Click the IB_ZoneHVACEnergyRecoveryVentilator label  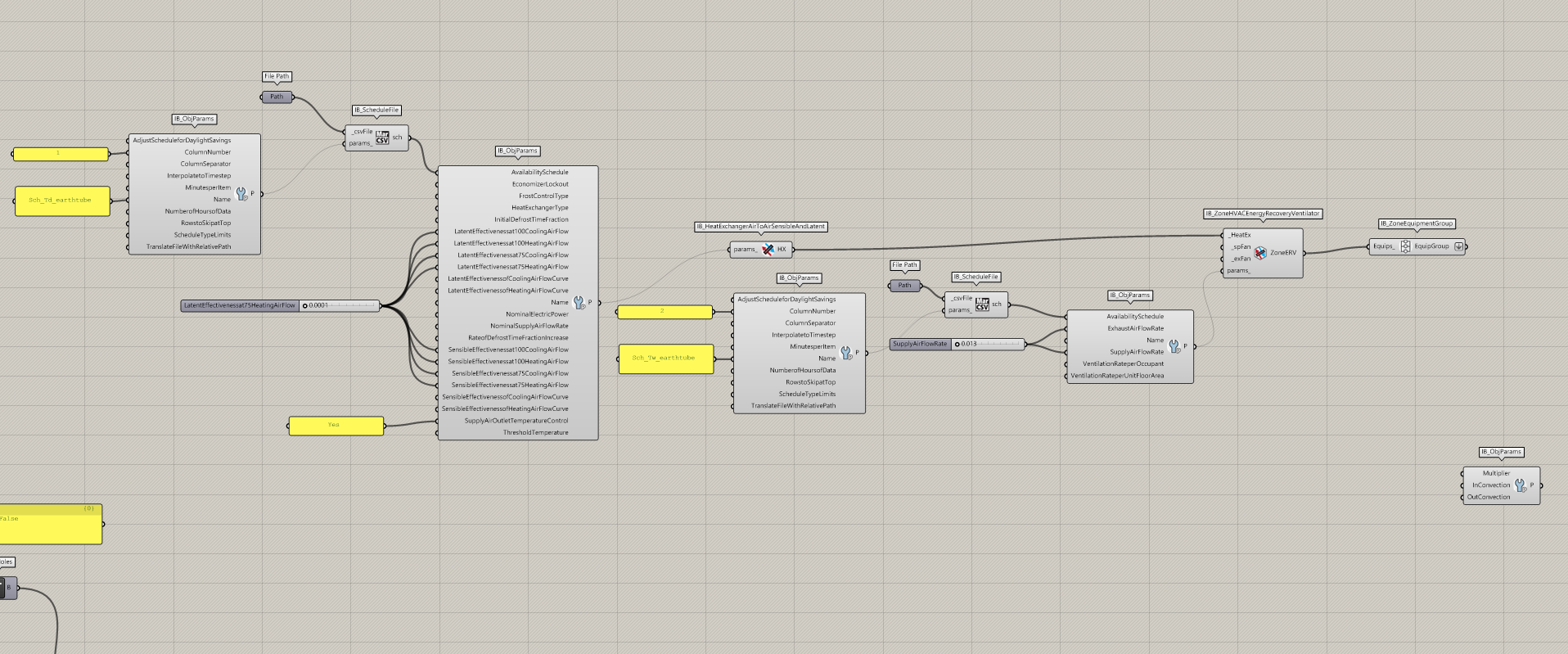point(1263,214)
